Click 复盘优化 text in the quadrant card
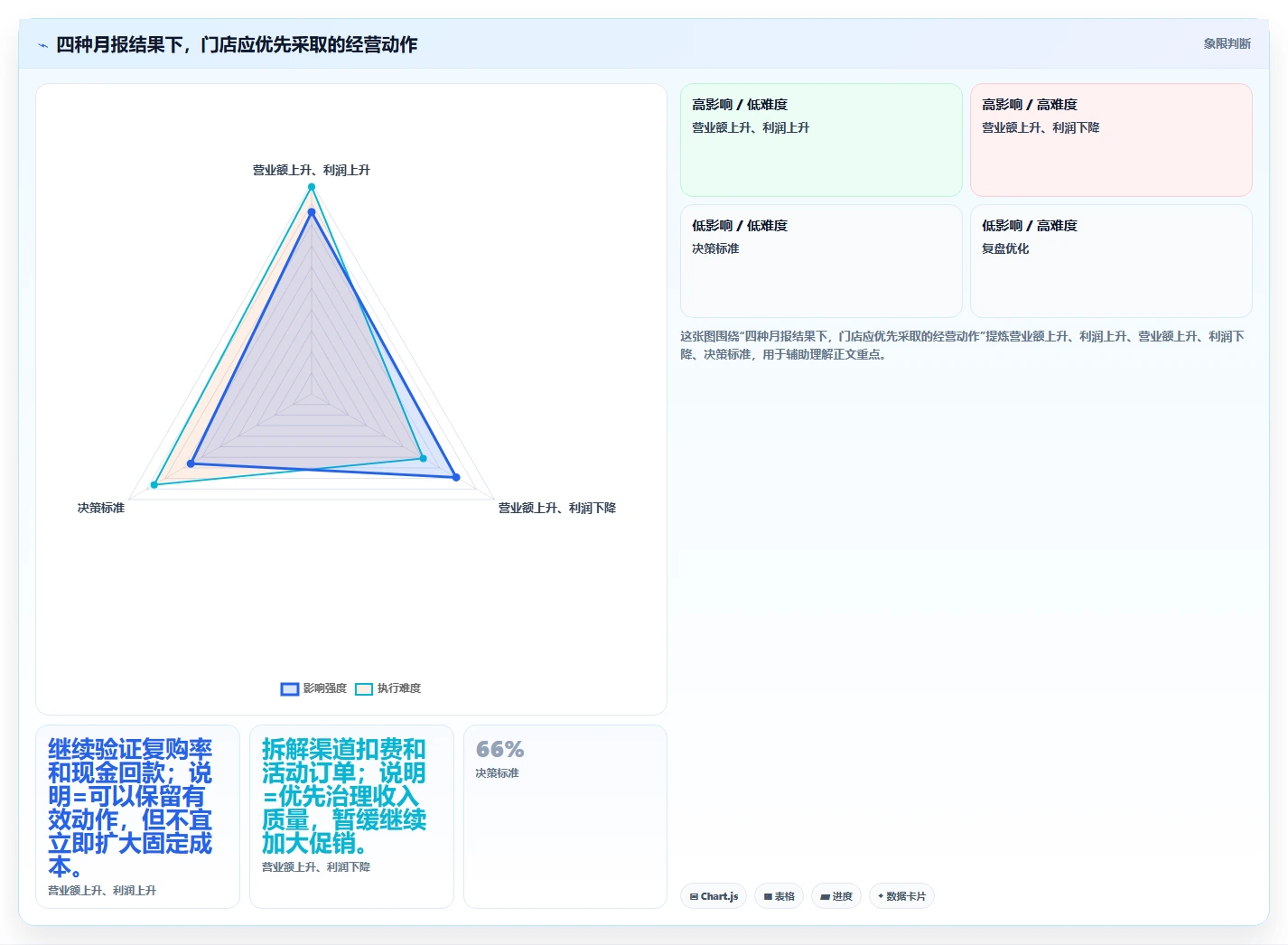This screenshot has width=1288, height=945. point(1005,248)
